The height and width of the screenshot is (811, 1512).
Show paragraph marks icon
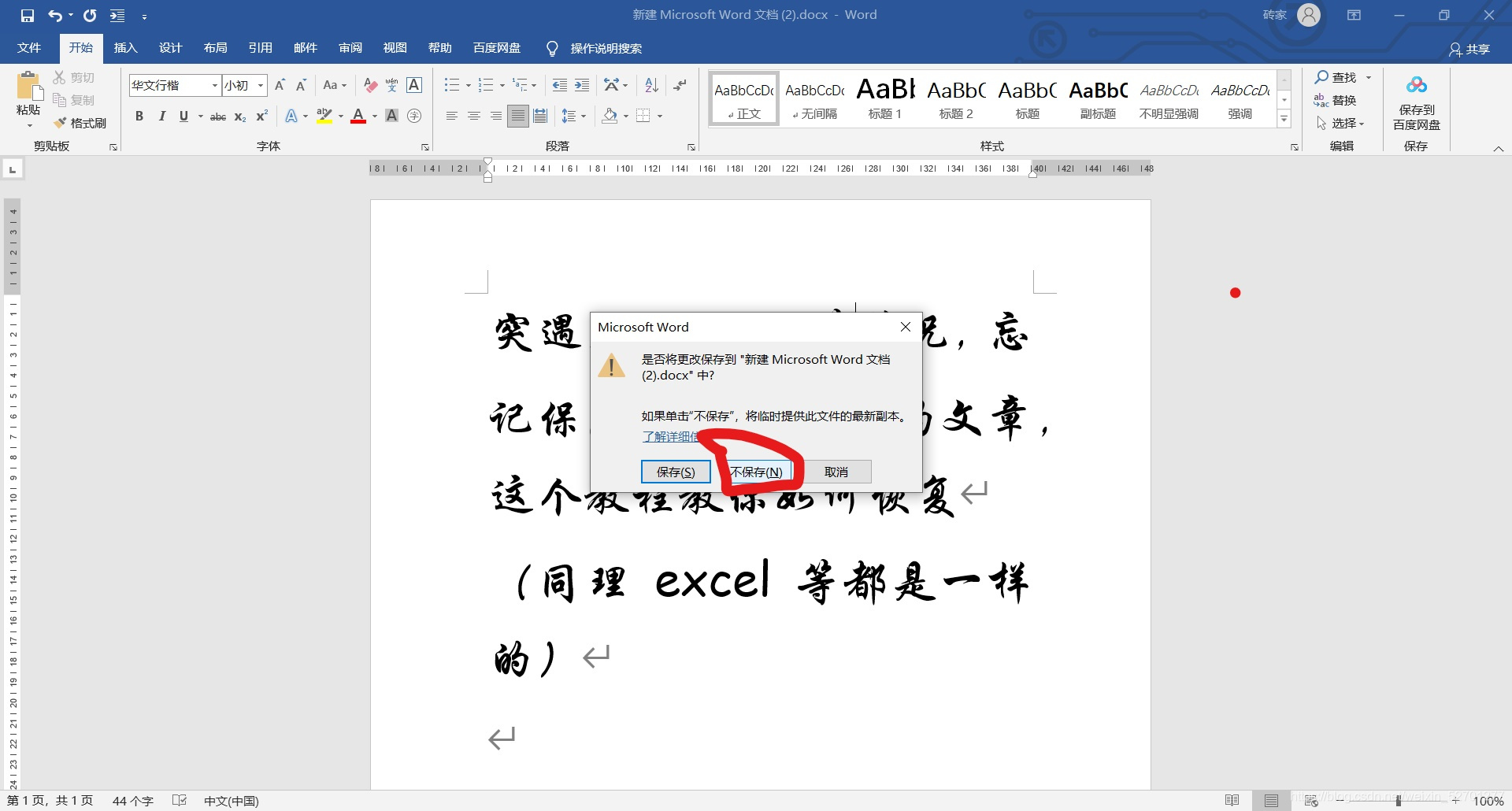pos(680,85)
